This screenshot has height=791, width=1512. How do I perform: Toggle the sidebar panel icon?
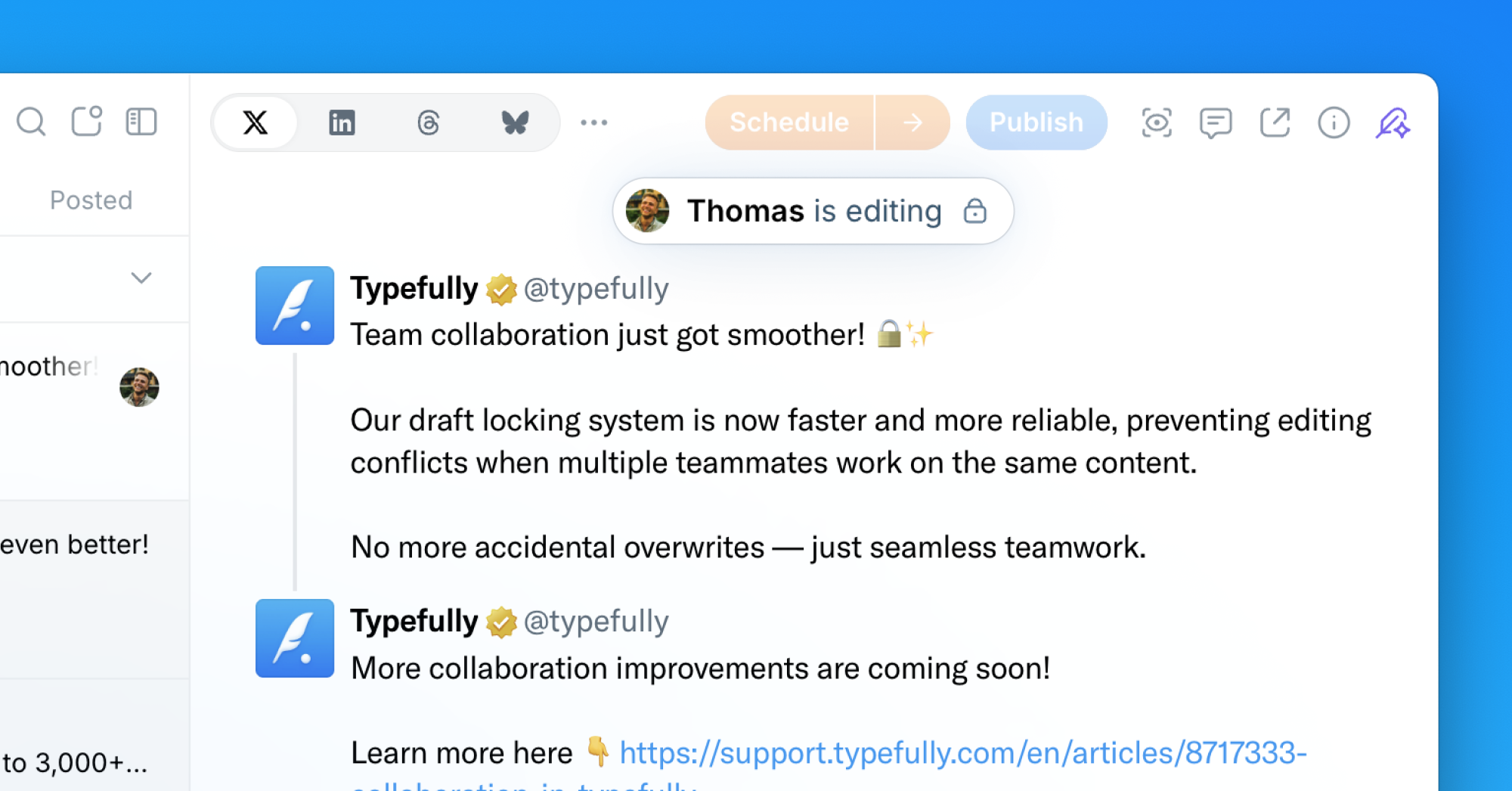coord(141,122)
